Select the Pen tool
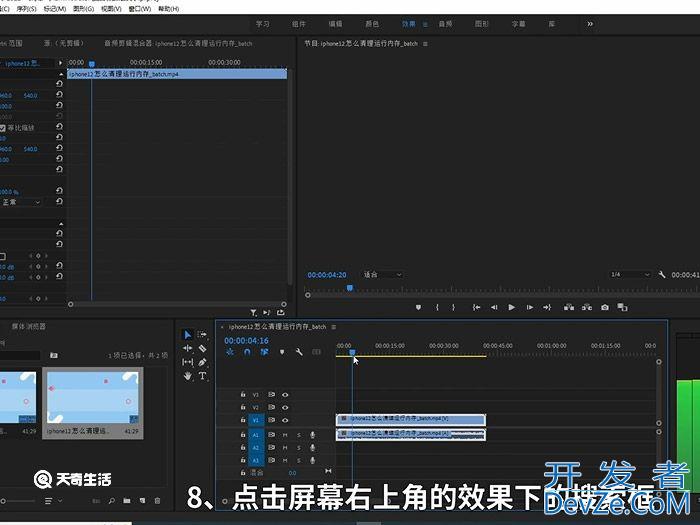The width and height of the screenshot is (700, 525). click(x=202, y=362)
